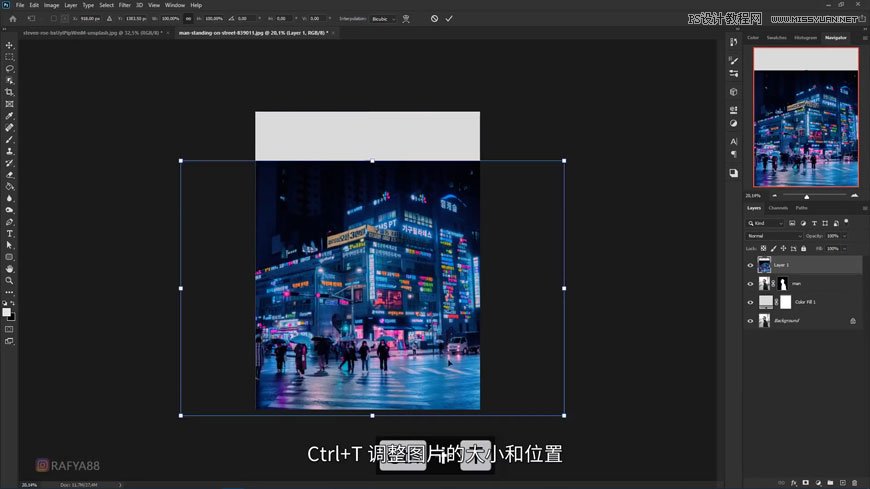870x489 pixels.
Task: Hide the man layer eye
Action: [750, 284]
